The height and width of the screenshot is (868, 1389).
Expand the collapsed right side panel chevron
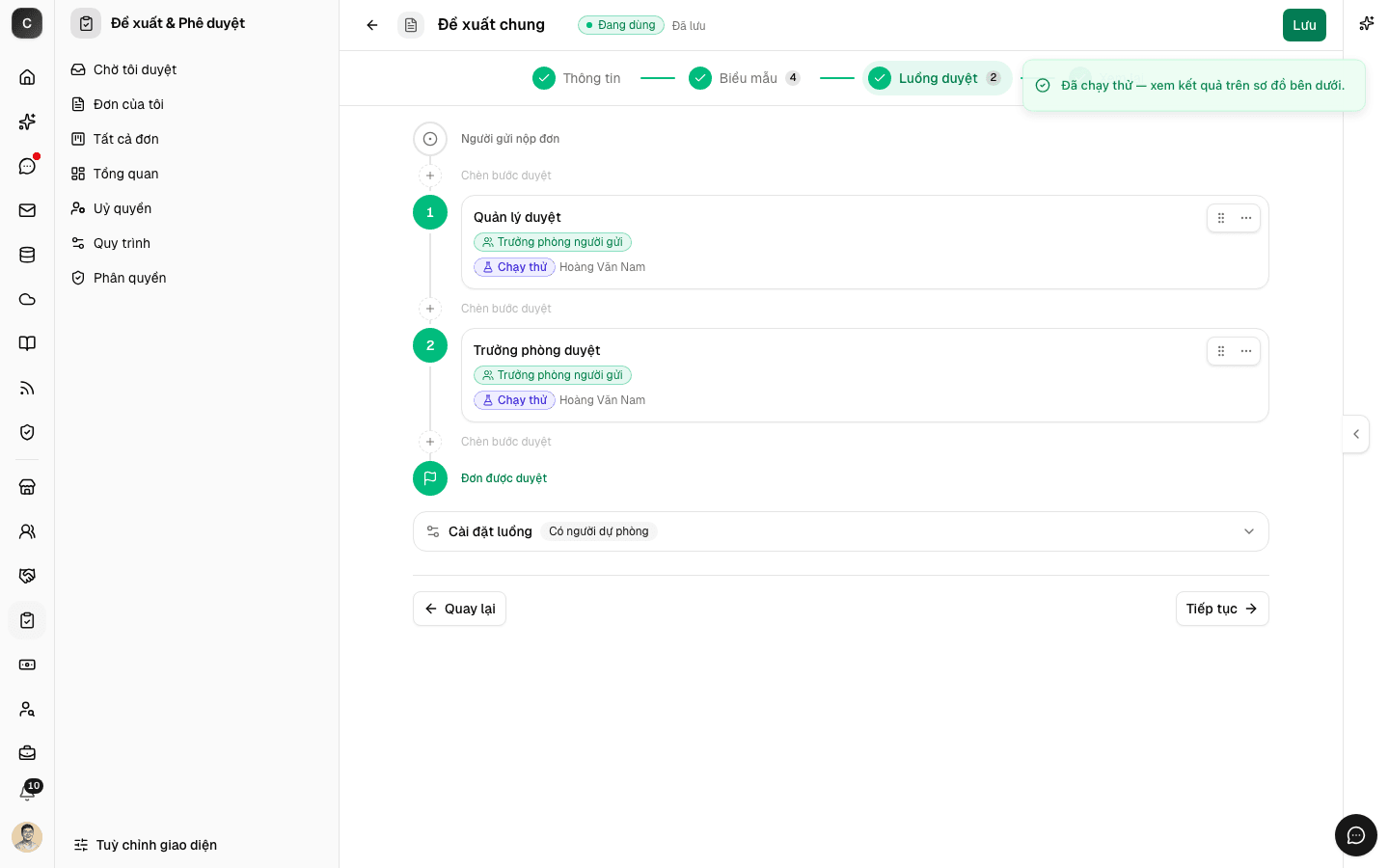click(x=1356, y=434)
